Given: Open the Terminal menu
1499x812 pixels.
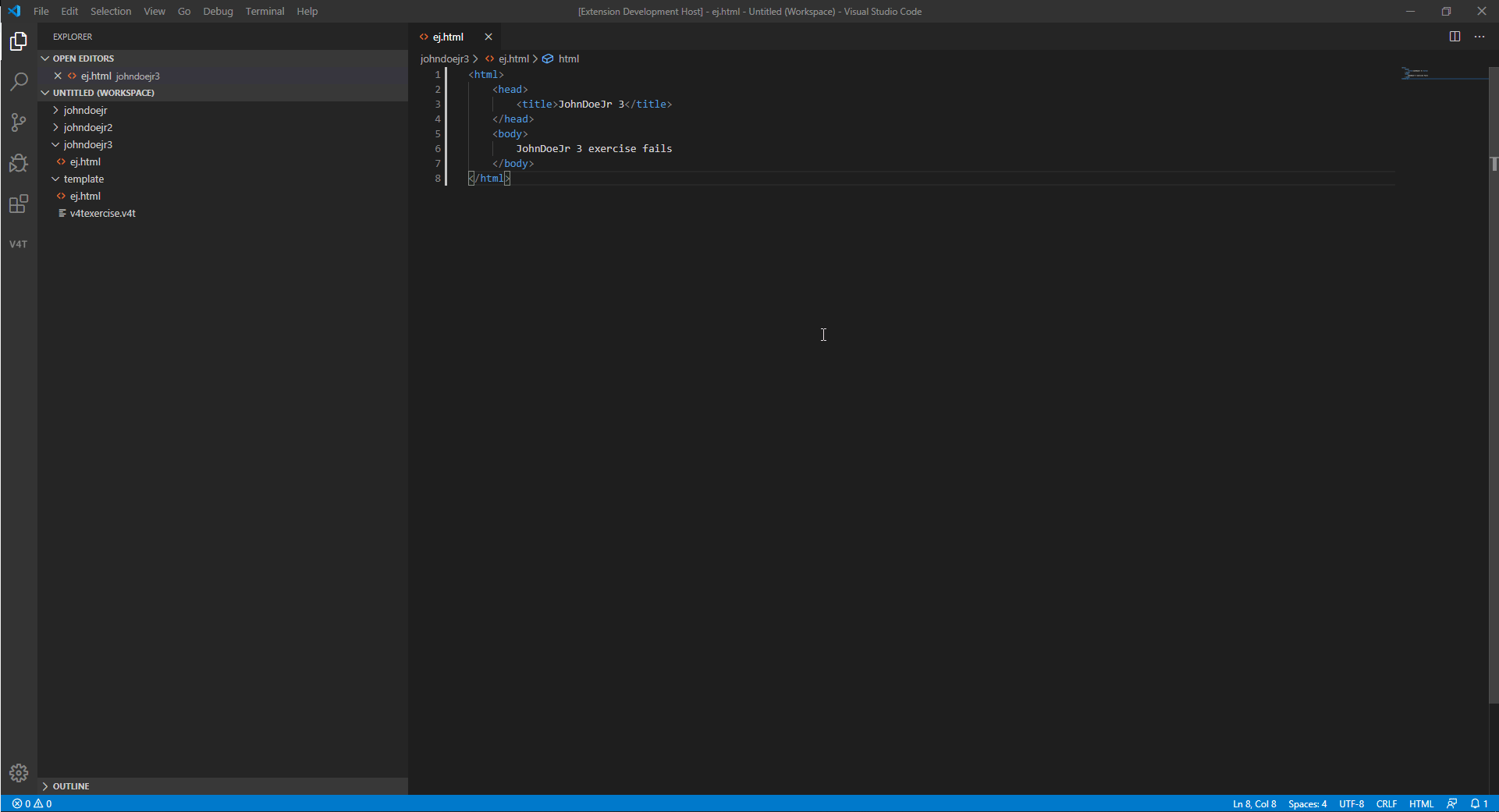Looking at the screenshot, I should (x=264, y=11).
